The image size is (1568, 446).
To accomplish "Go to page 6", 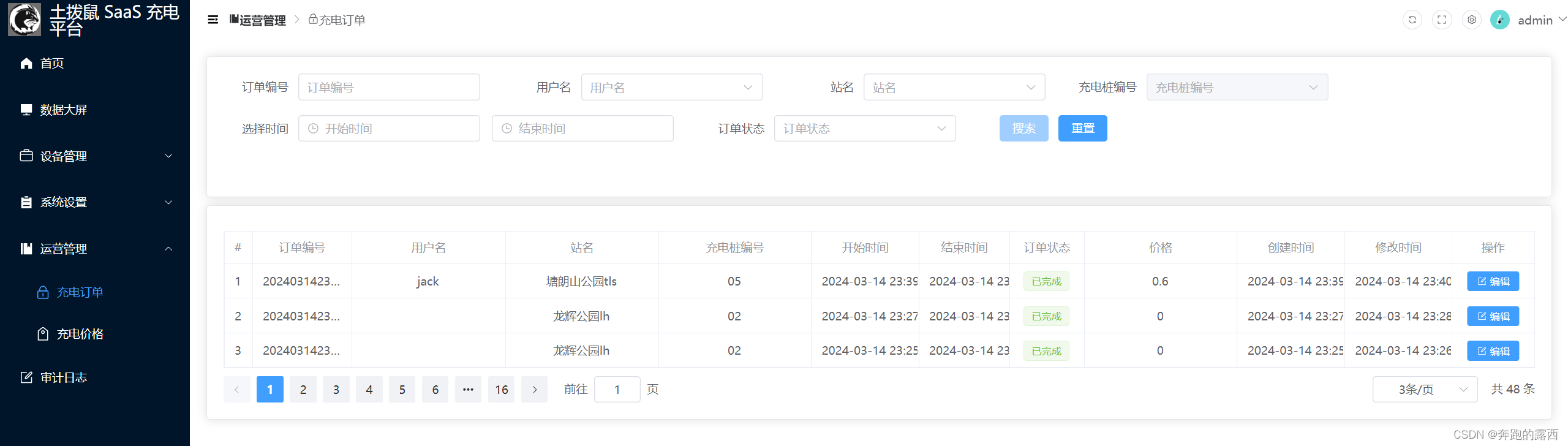I will pyautogui.click(x=435, y=390).
